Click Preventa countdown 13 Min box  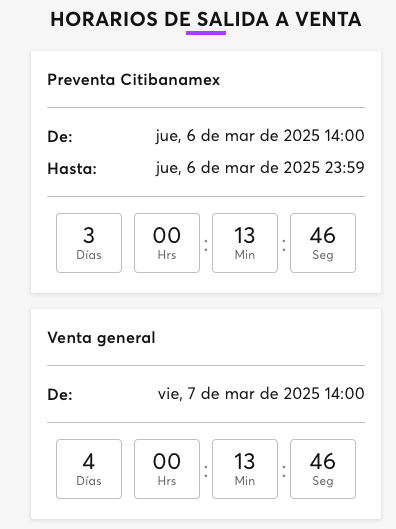tap(245, 243)
